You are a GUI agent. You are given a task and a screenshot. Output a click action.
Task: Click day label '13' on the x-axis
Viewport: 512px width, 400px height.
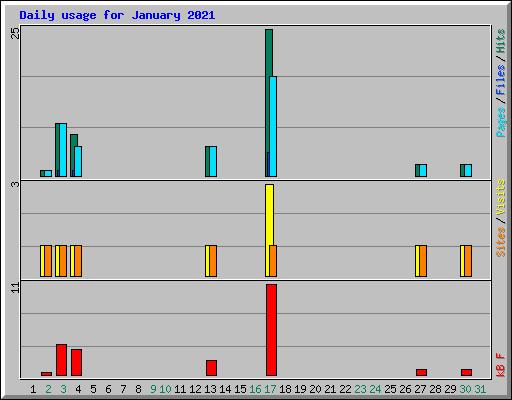click(x=210, y=389)
